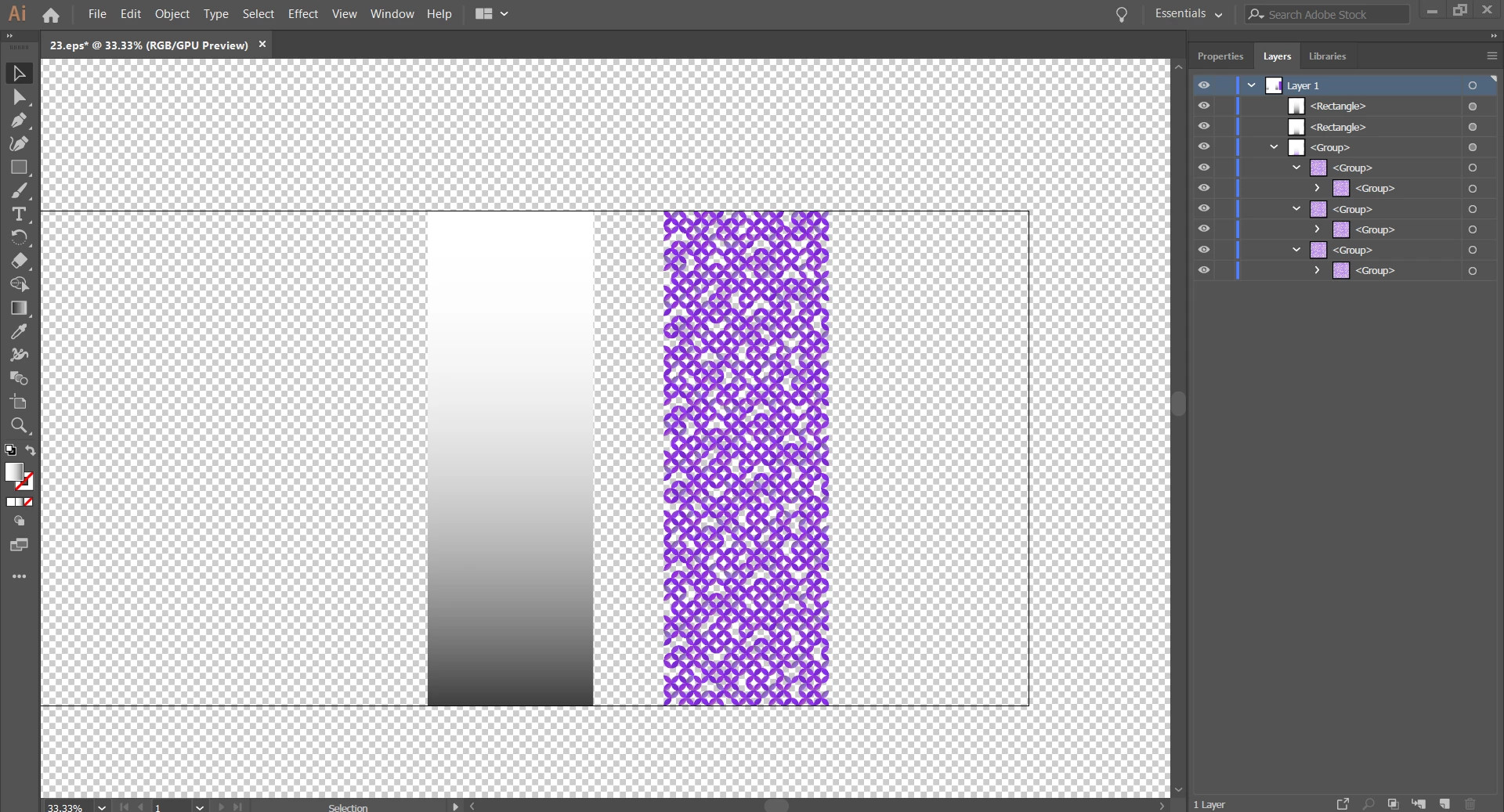Toggle visibility of second Rectangle
Screen dimensions: 1504x812
(1204, 126)
